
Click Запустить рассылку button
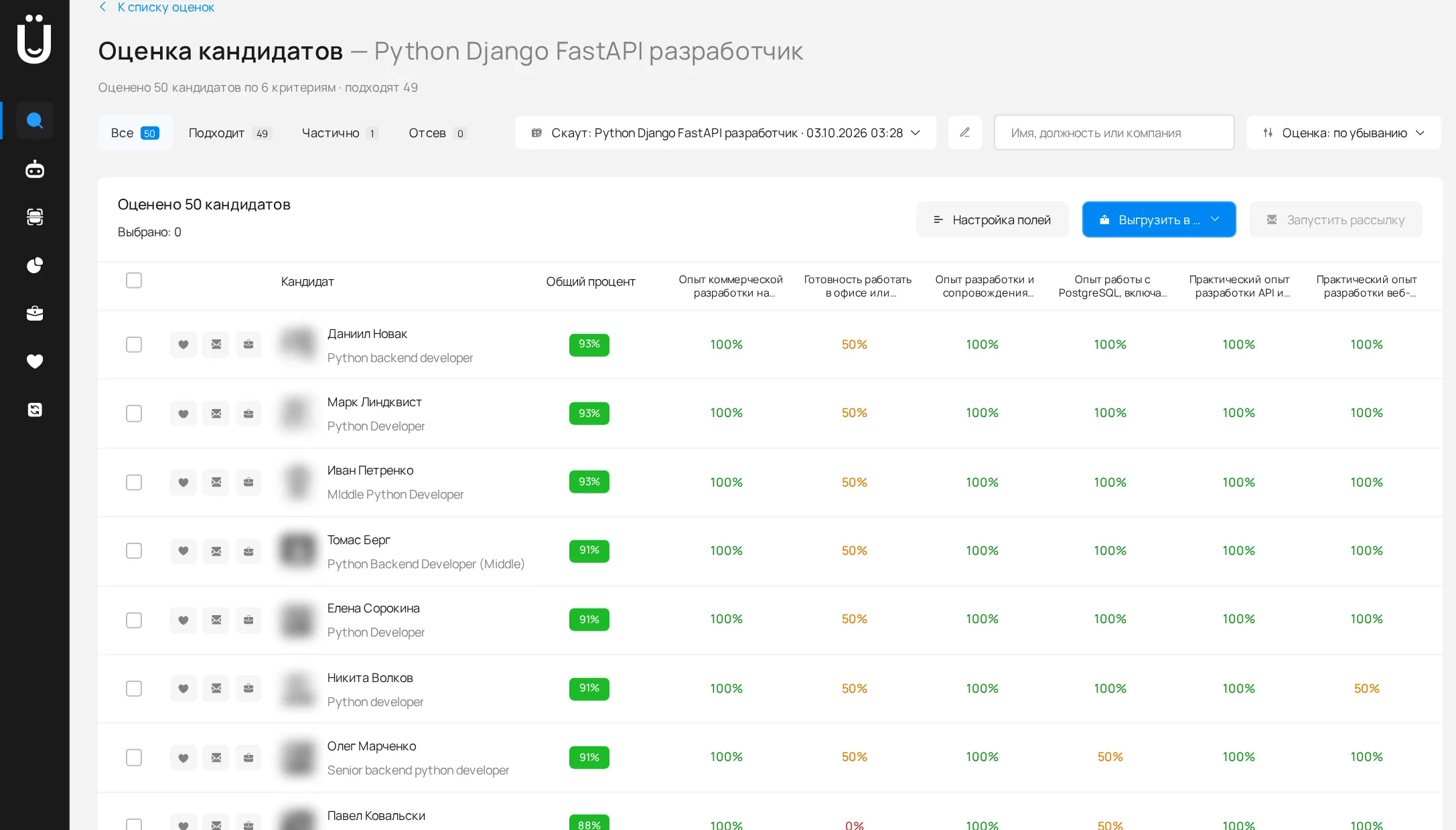(x=1335, y=220)
